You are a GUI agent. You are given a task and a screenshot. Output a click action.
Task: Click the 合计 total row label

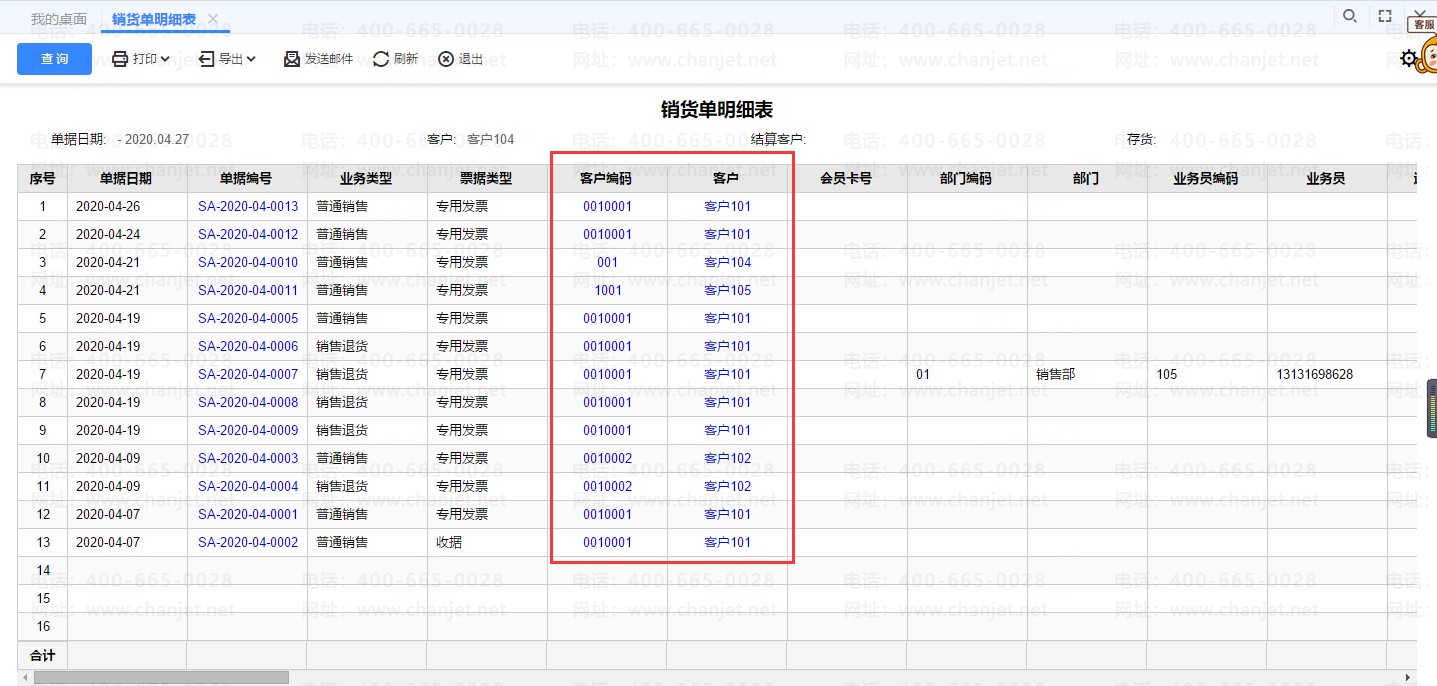[x=42, y=656]
